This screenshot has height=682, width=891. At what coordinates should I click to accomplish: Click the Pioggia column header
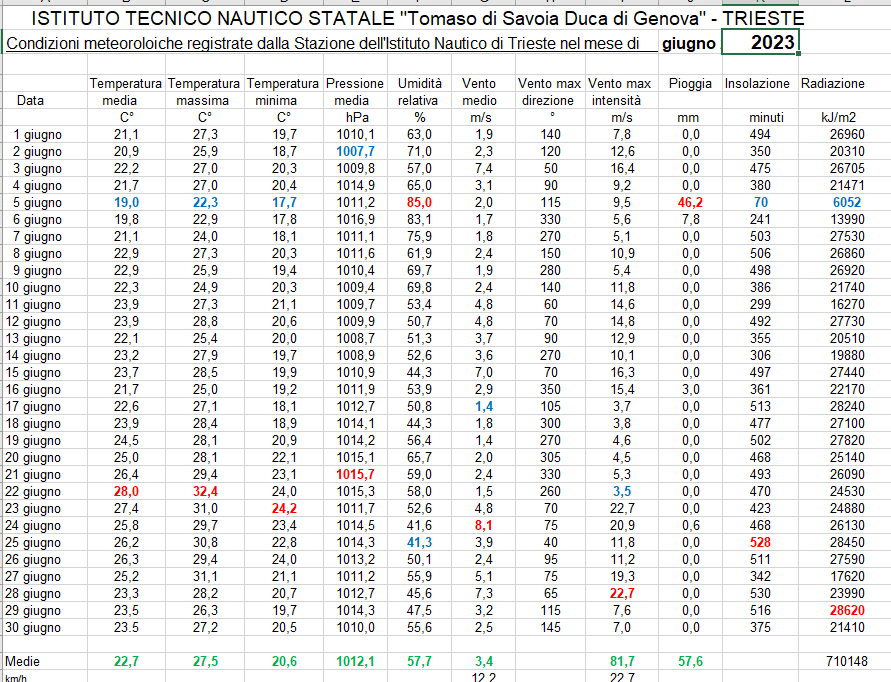[x=690, y=84]
